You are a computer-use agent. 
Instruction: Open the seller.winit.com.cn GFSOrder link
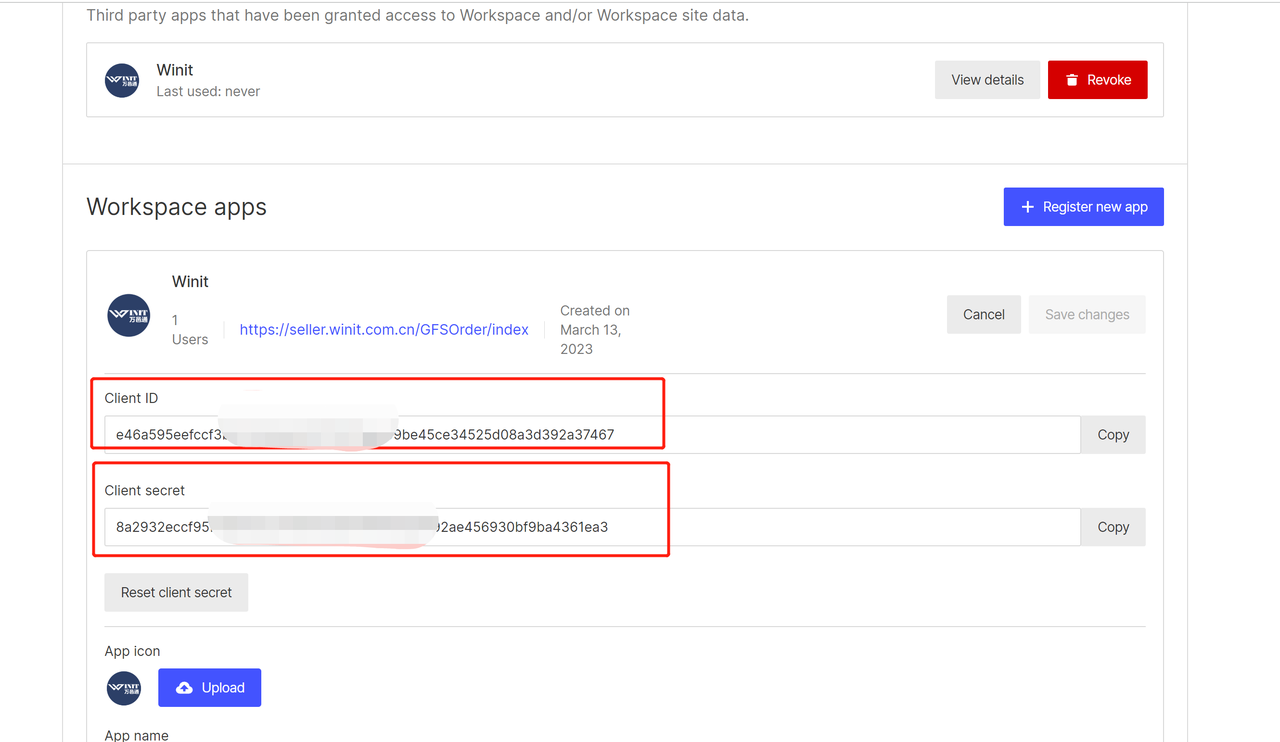pyautogui.click(x=384, y=329)
